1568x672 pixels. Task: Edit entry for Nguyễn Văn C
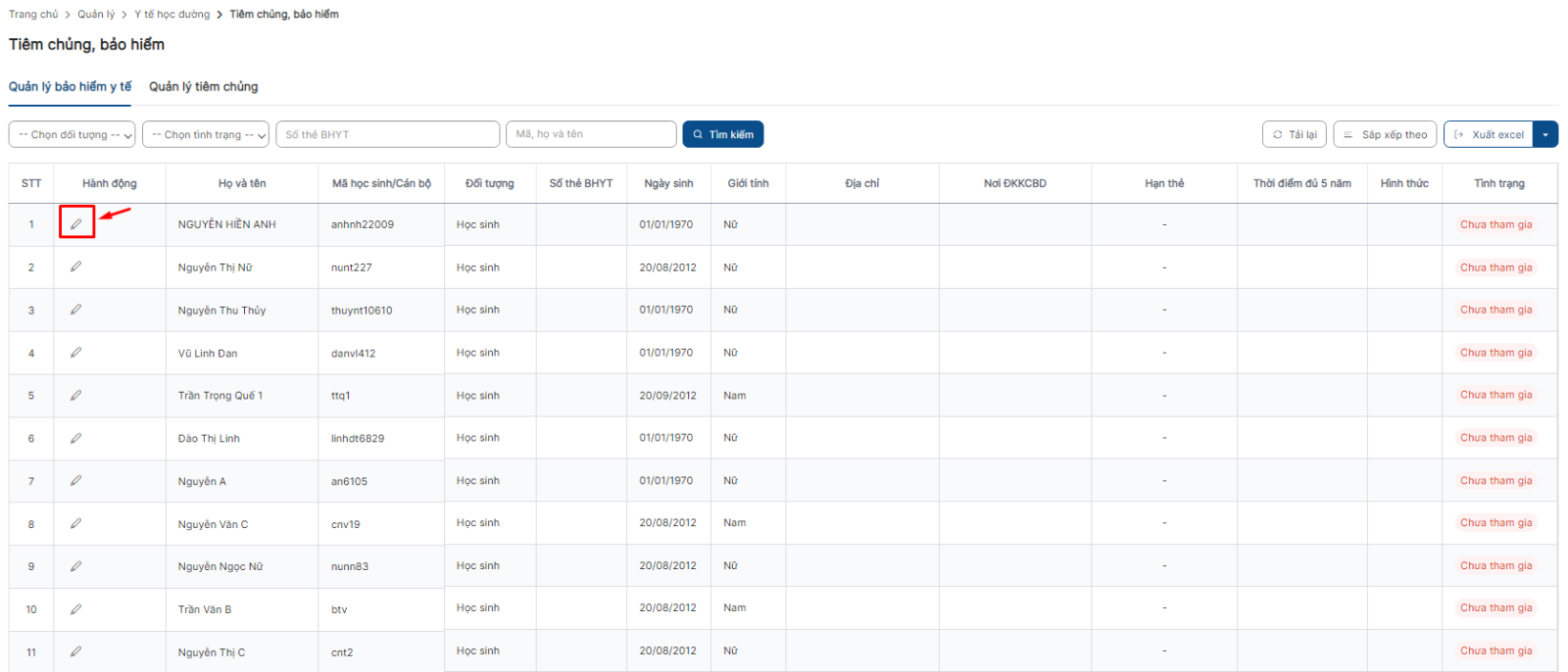[x=76, y=524]
